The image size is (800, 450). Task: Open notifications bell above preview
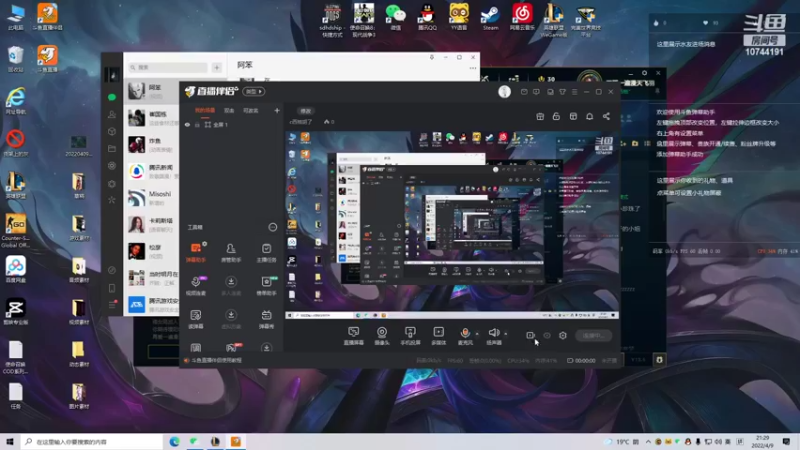tap(589, 116)
